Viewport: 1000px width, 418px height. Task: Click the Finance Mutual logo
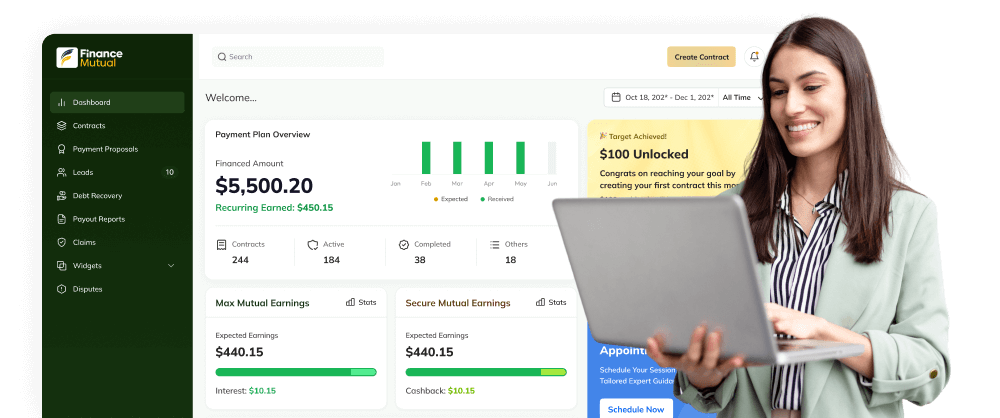point(89,58)
